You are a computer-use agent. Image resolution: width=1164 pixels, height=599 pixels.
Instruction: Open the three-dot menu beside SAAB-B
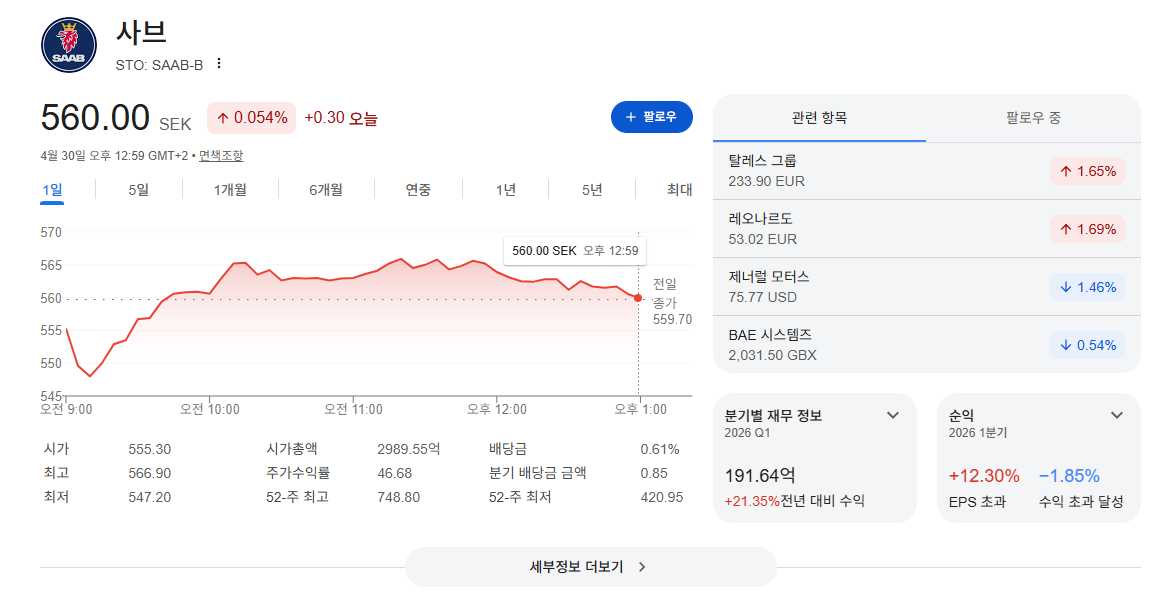coord(219,64)
